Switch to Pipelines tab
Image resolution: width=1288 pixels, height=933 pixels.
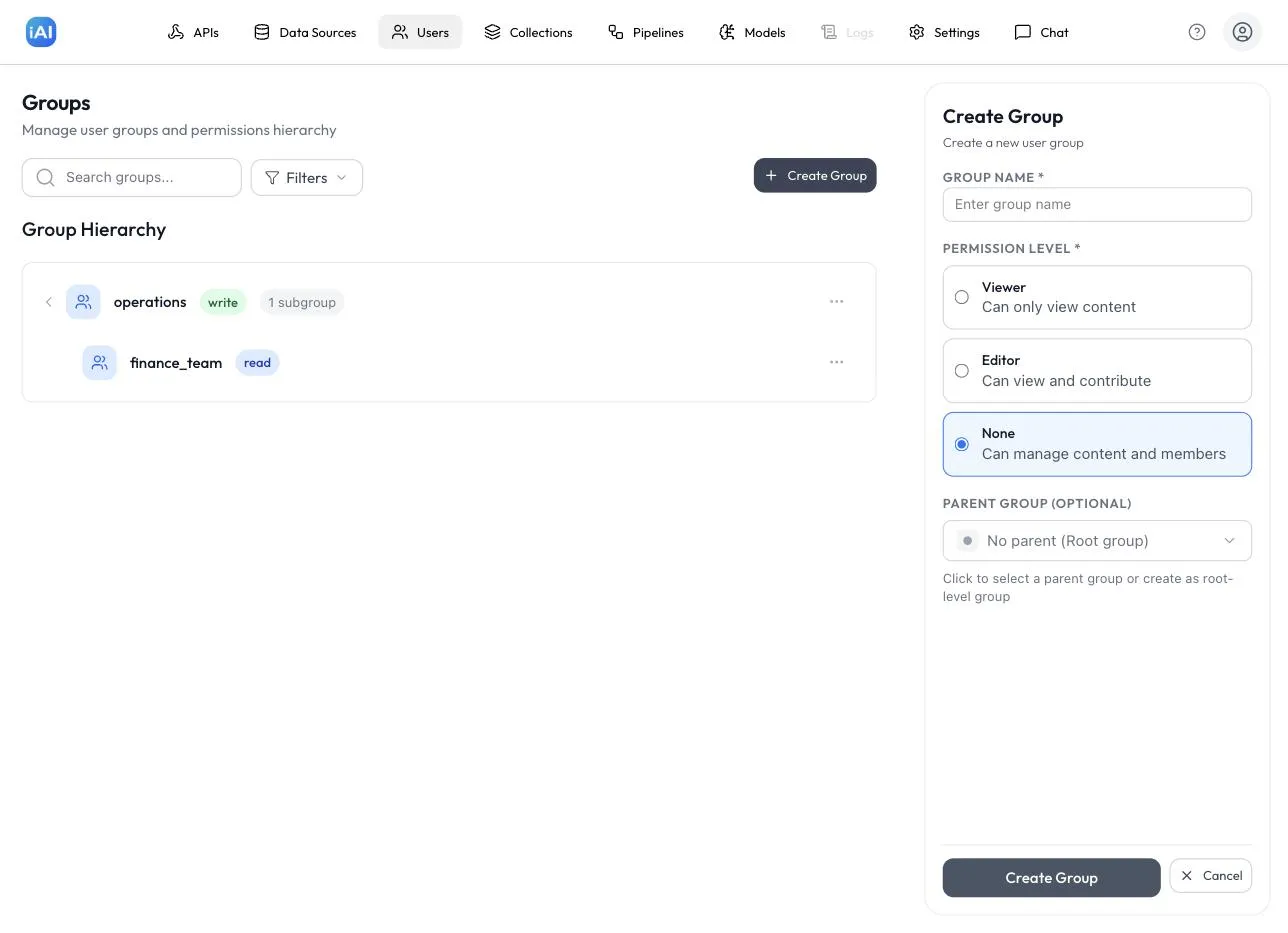pyautogui.click(x=646, y=32)
